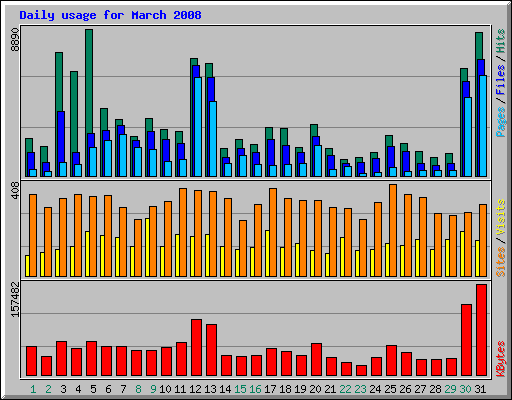Click the red KBytes bar for day 30
This screenshot has height=400, width=512.
pos(466,340)
